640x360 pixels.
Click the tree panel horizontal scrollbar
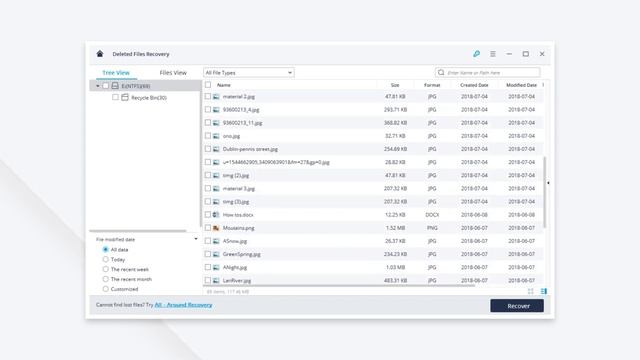pos(138,231)
